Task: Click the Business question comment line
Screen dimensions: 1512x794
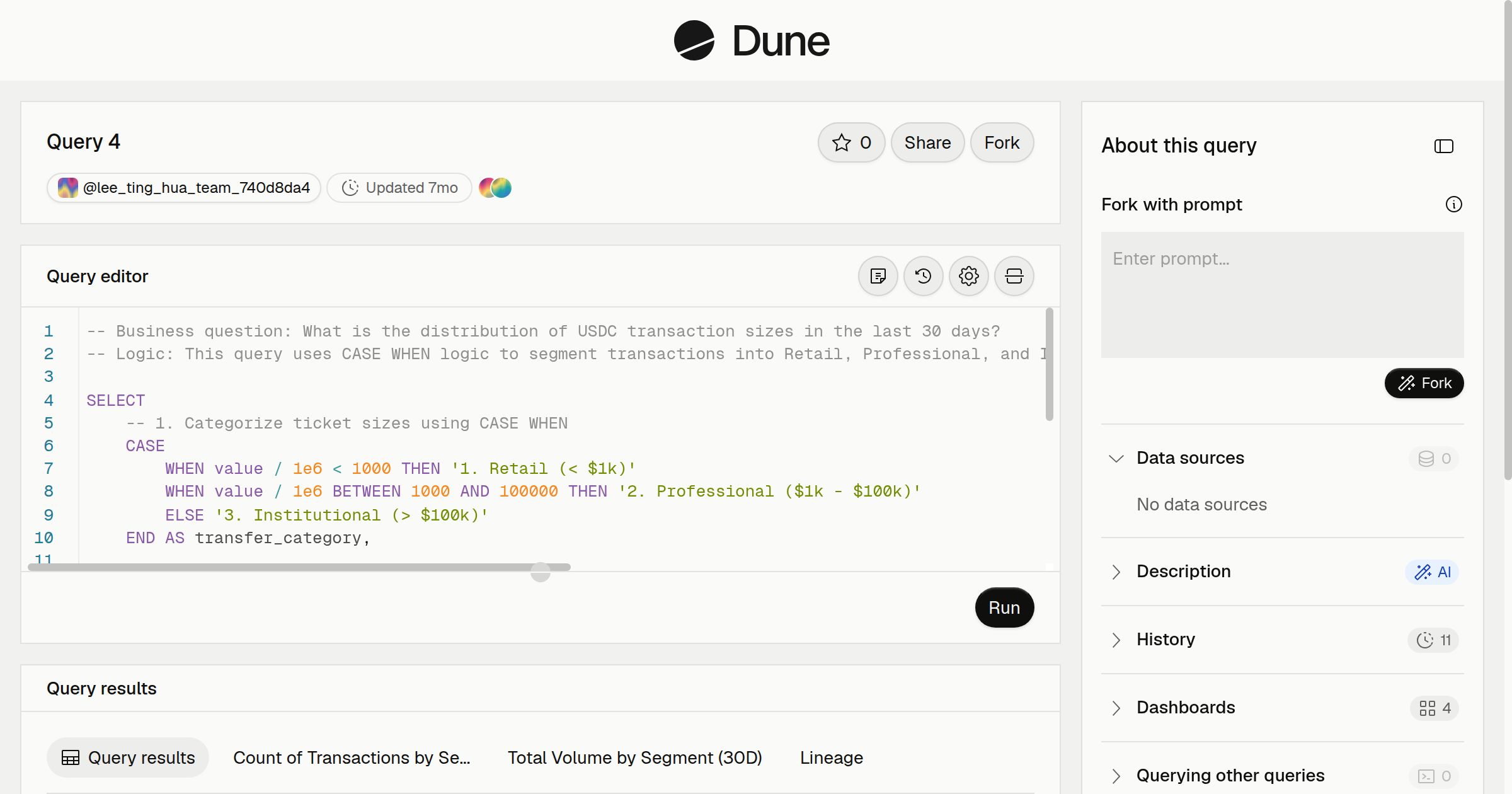Action: [543, 331]
